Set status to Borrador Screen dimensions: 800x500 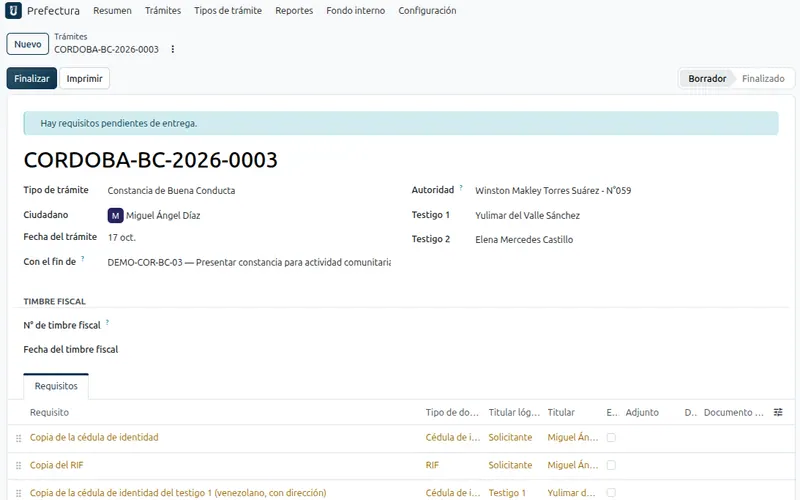[707, 79]
